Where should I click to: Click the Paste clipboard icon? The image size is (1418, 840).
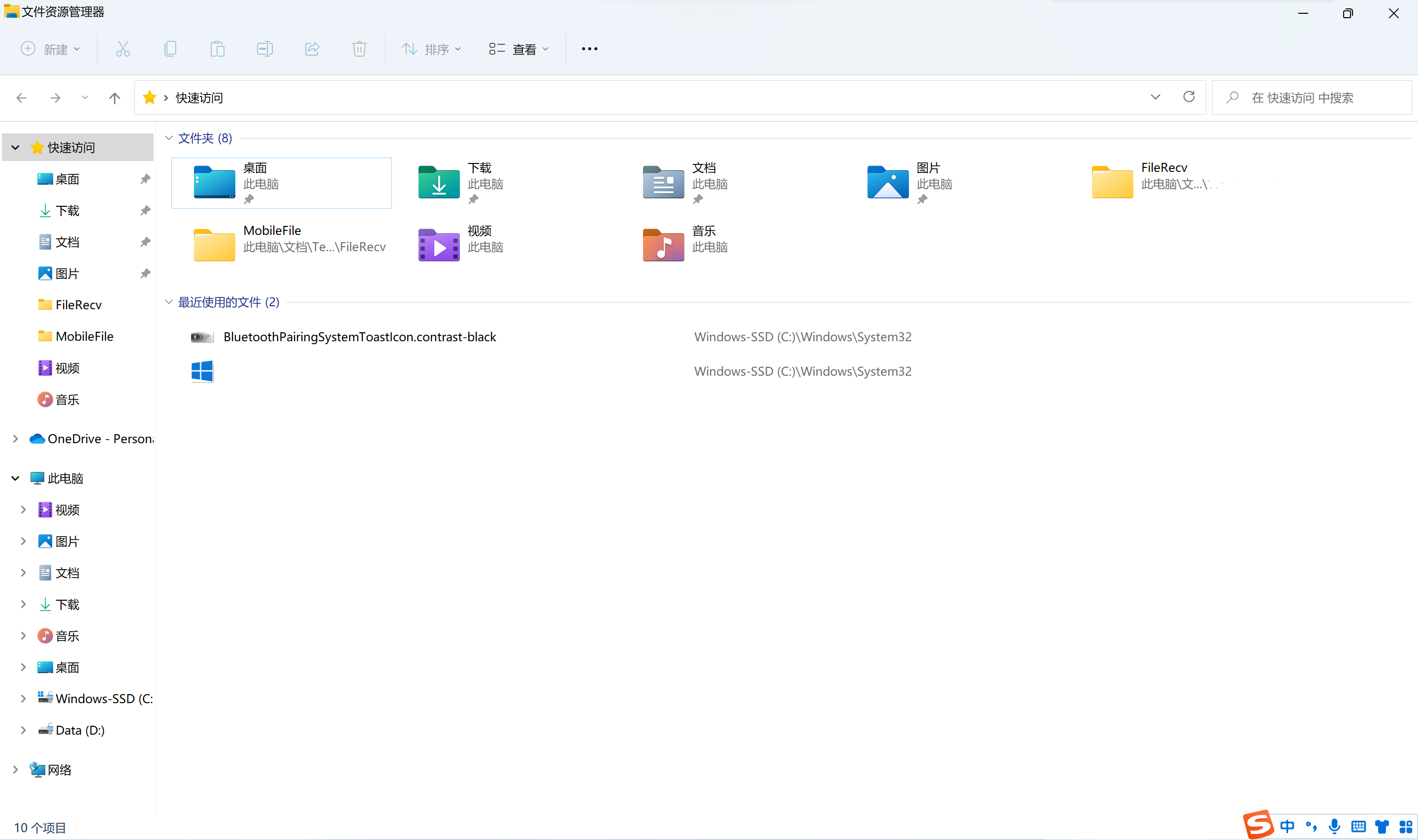[217, 49]
